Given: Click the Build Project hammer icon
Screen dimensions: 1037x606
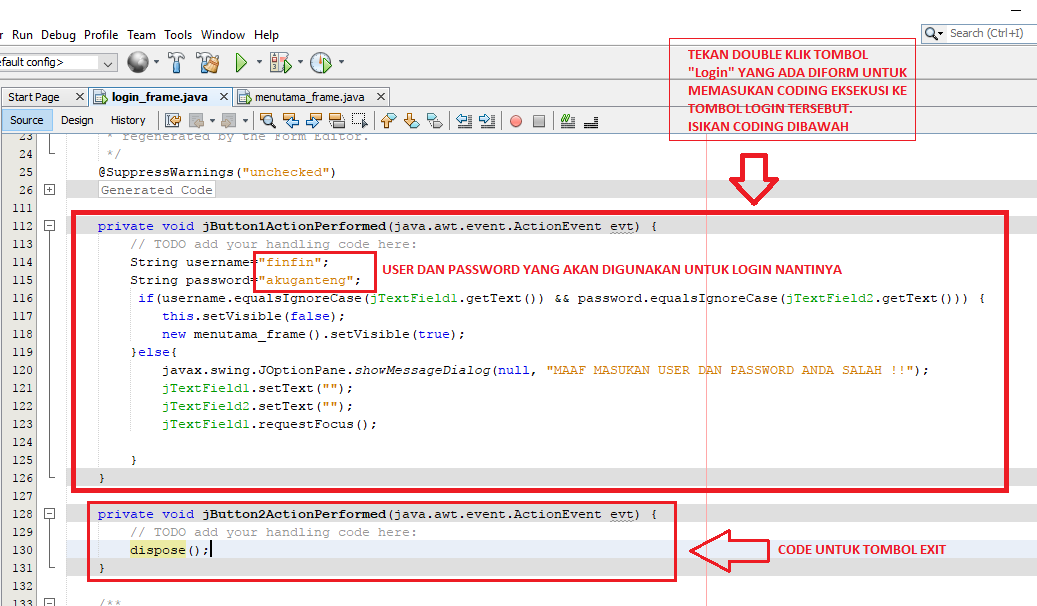Looking at the screenshot, I should pos(176,62).
